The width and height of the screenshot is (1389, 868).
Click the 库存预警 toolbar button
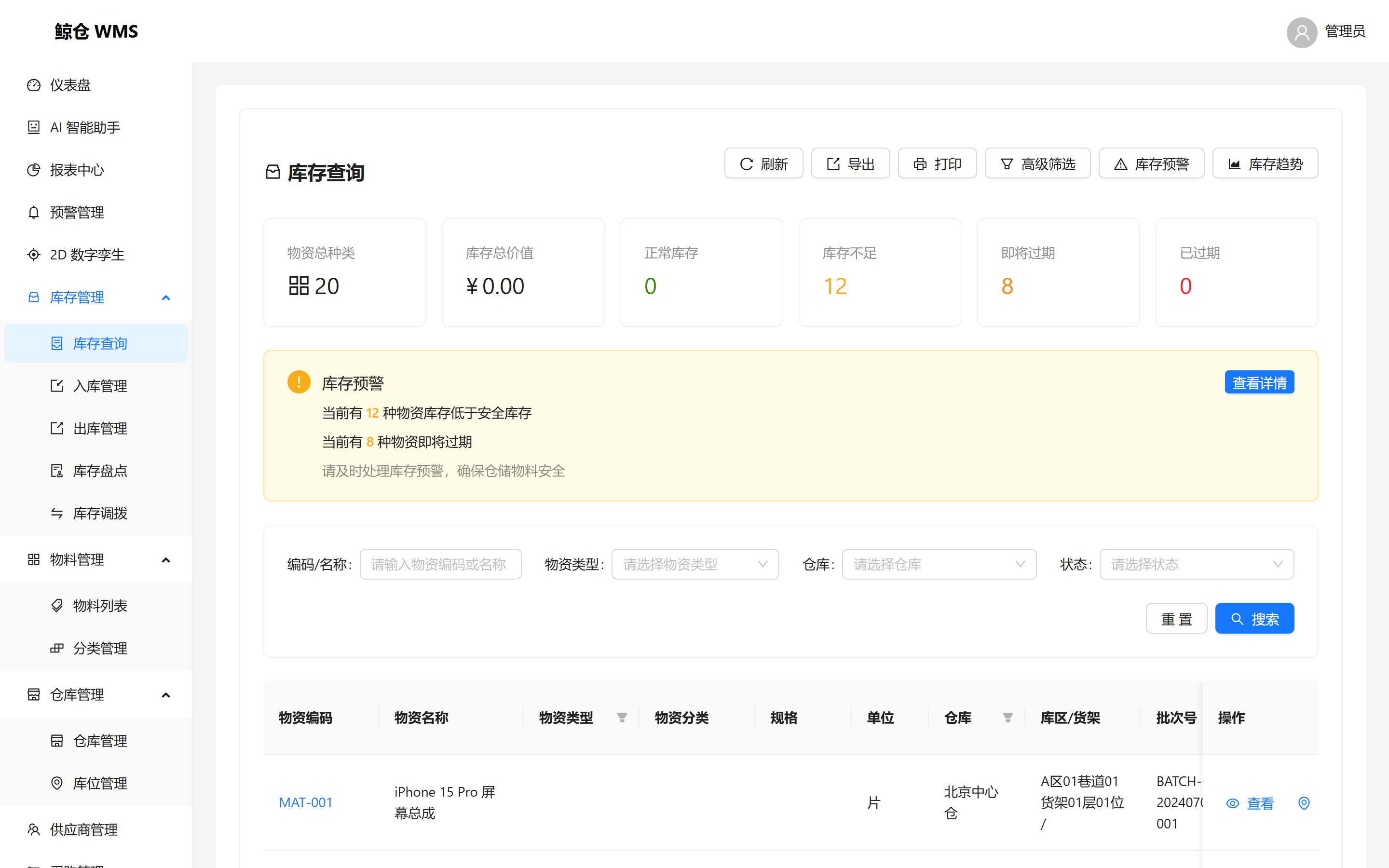1151,163
